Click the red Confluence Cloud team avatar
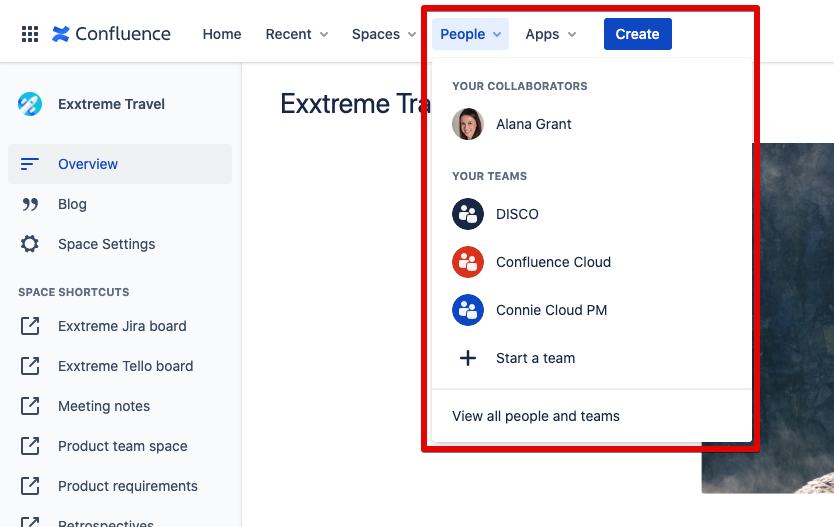Viewport: 834px width, 527px height. [468, 262]
